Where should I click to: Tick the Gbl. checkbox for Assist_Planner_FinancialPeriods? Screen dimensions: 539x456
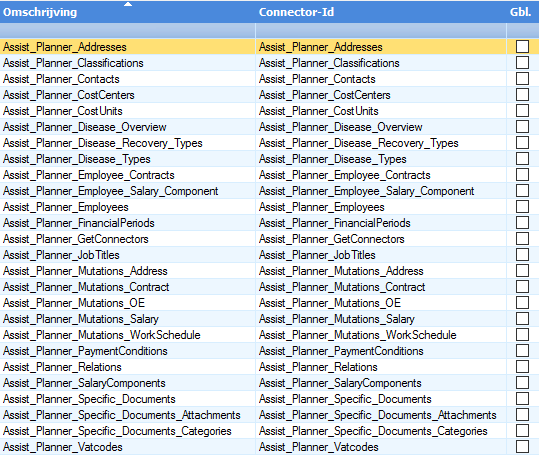point(522,223)
